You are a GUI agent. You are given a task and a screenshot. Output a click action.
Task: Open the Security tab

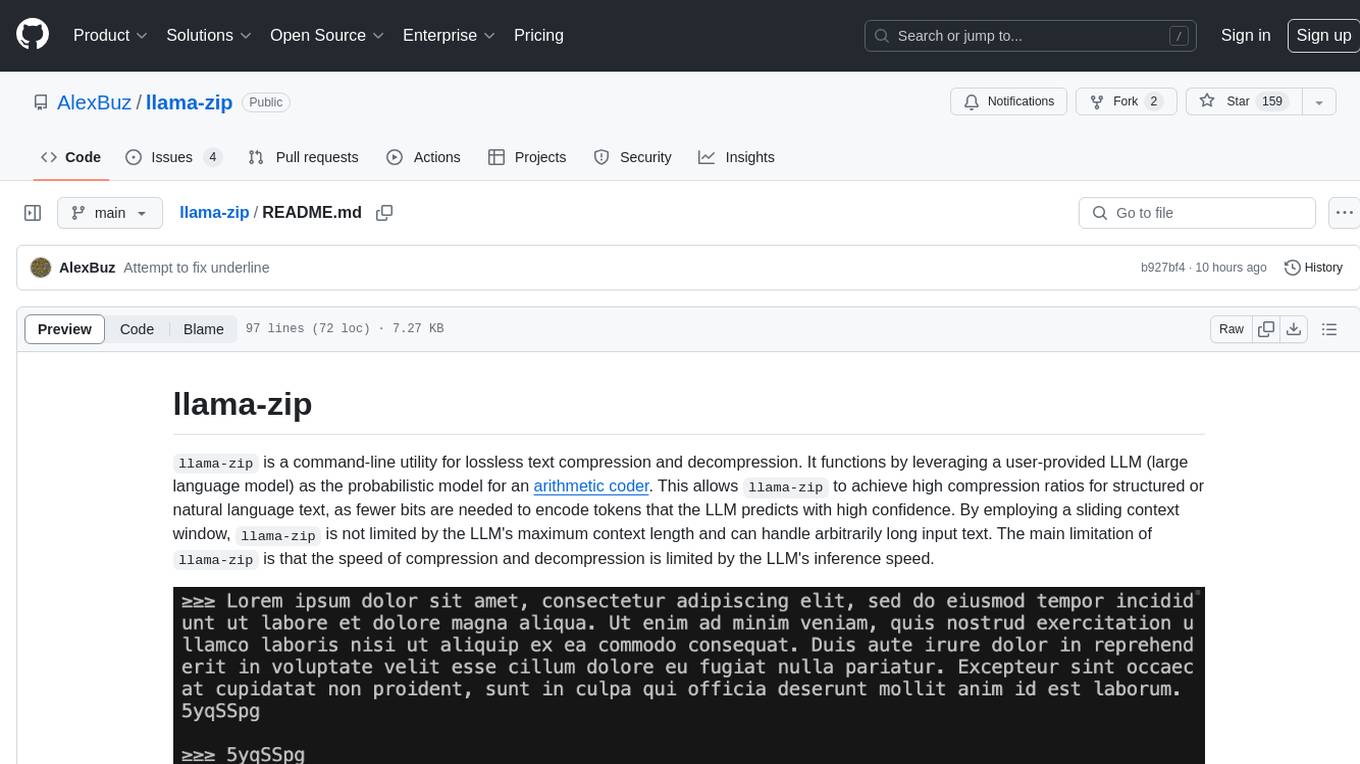coord(633,157)
